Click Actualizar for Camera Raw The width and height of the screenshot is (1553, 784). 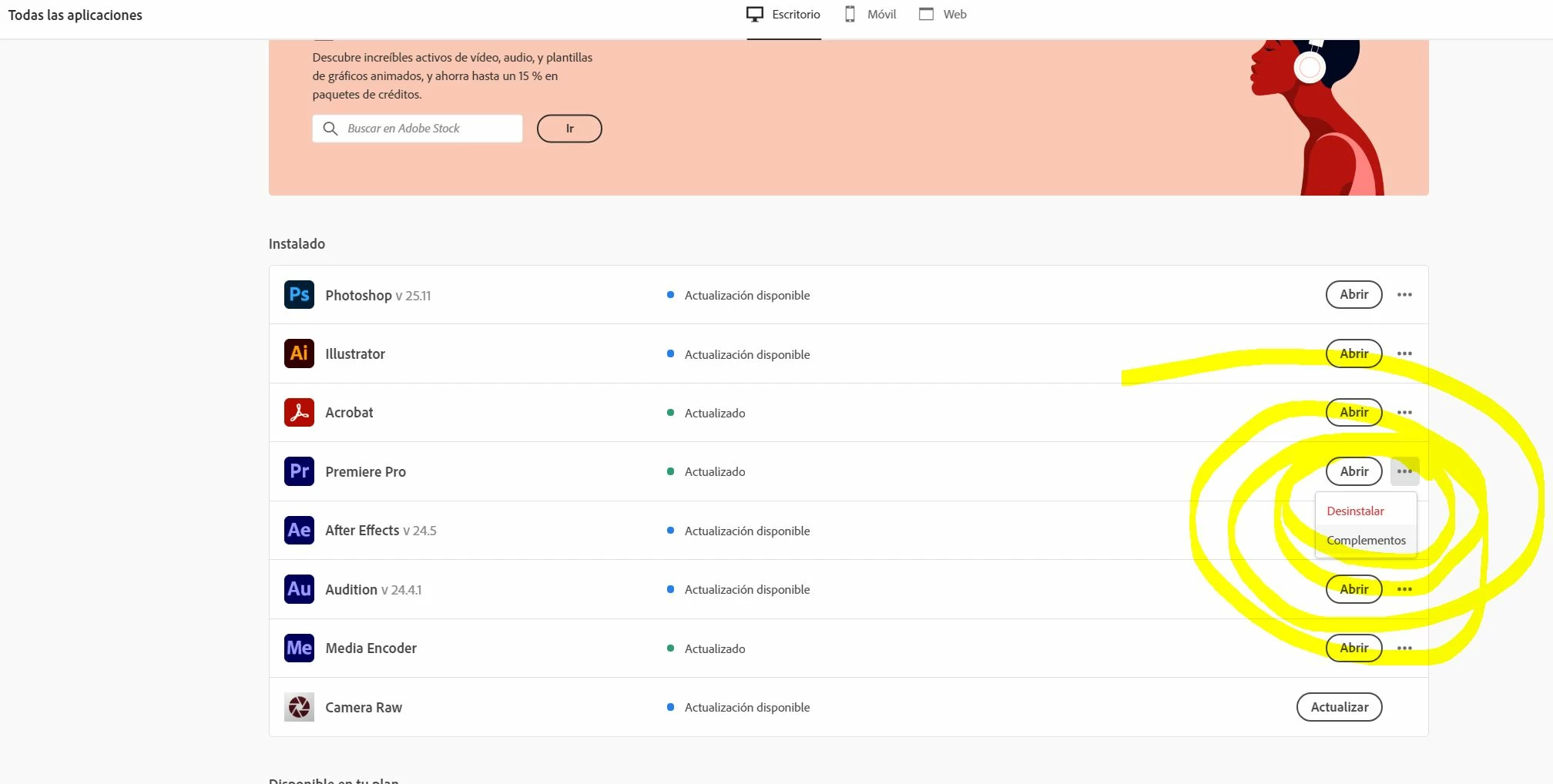1339,707
